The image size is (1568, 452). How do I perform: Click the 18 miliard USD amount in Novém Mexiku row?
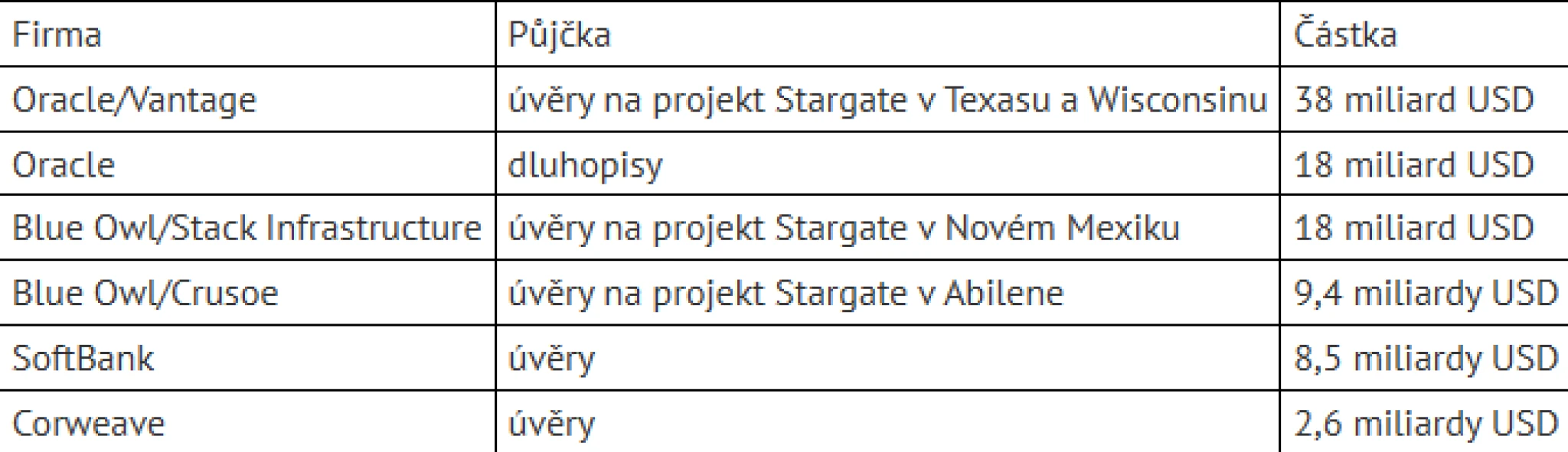pyautogui.click(x=1414, y=228)
